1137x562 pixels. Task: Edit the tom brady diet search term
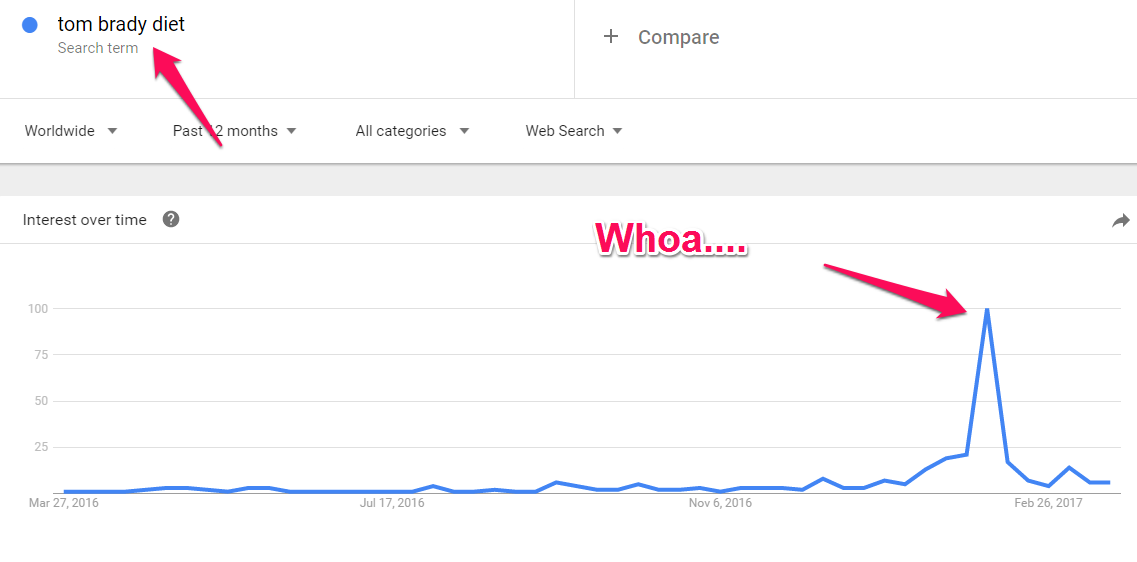(x=121, y=24)
